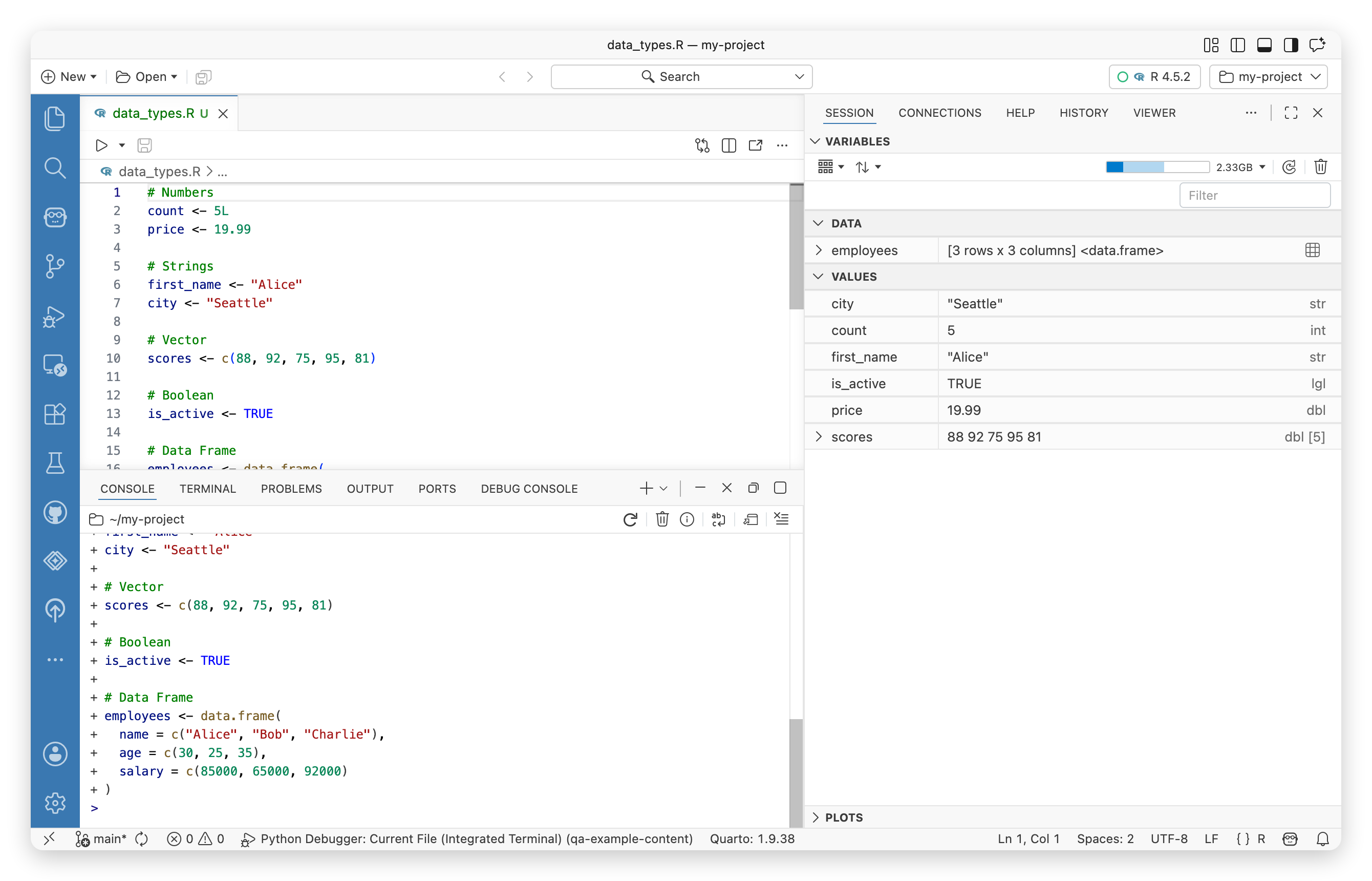Viewport: 1372px width, 881px height.
Task: Toggle bottom panel visibility
Action: coord(1264,45)
